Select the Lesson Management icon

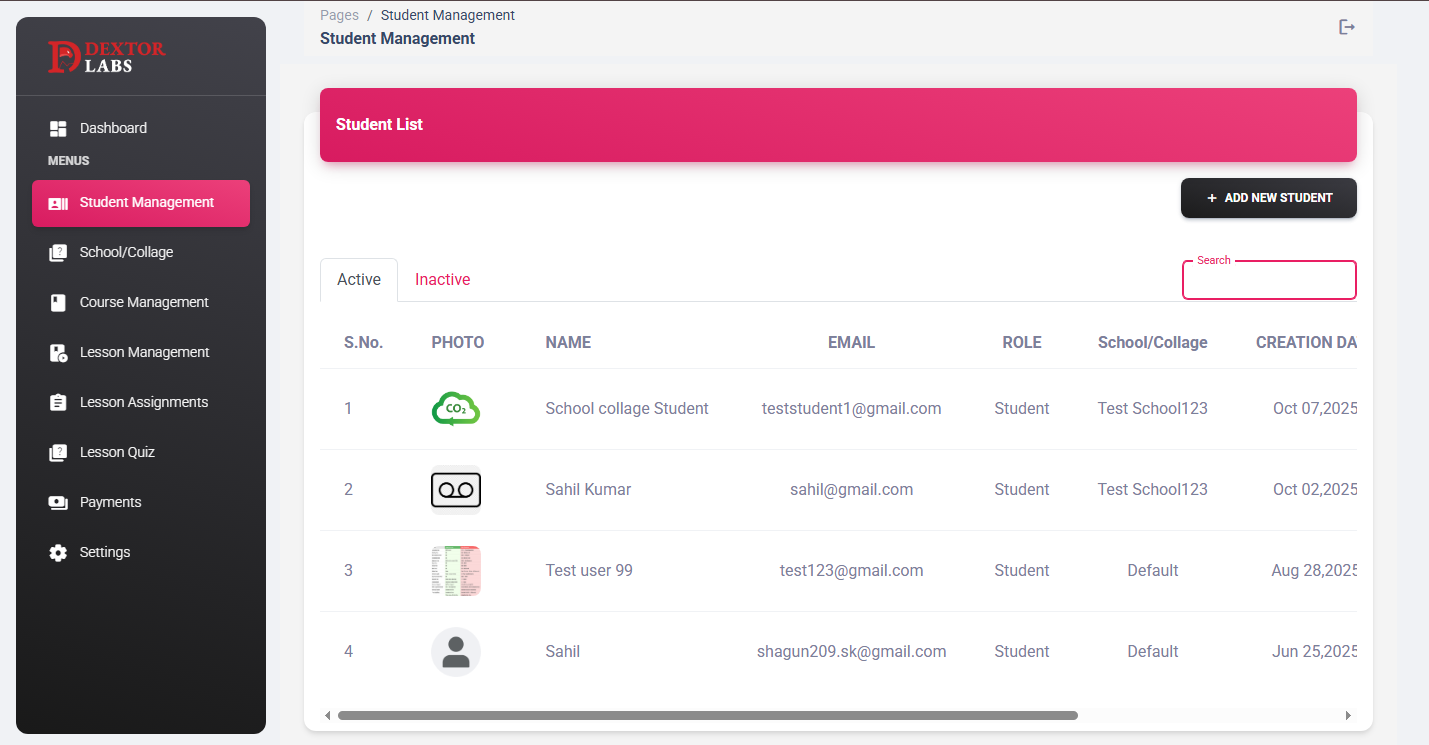[58, 352]
